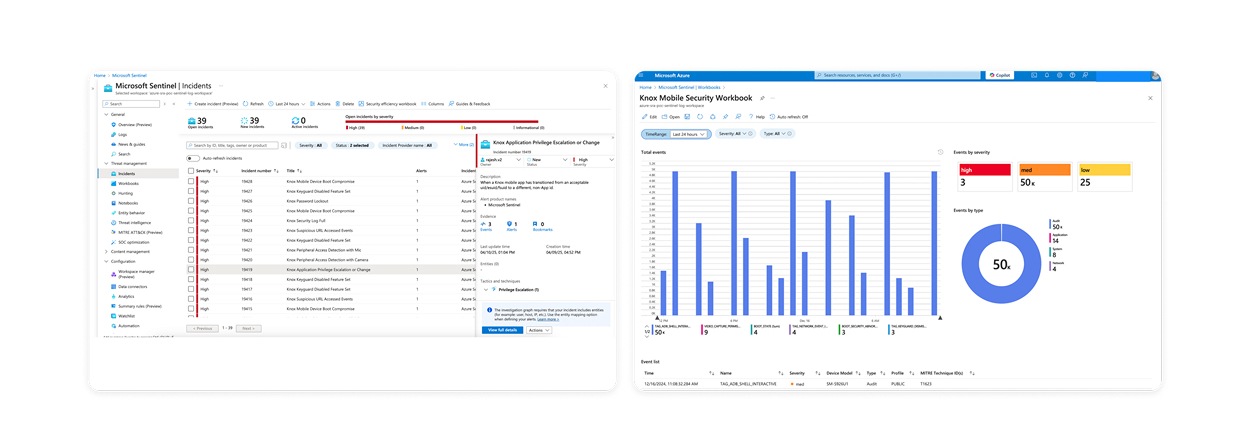Click Open in Workbook toolbar
The width and height of the screenshot is (1239, 448).
click(x=671, y=117)
